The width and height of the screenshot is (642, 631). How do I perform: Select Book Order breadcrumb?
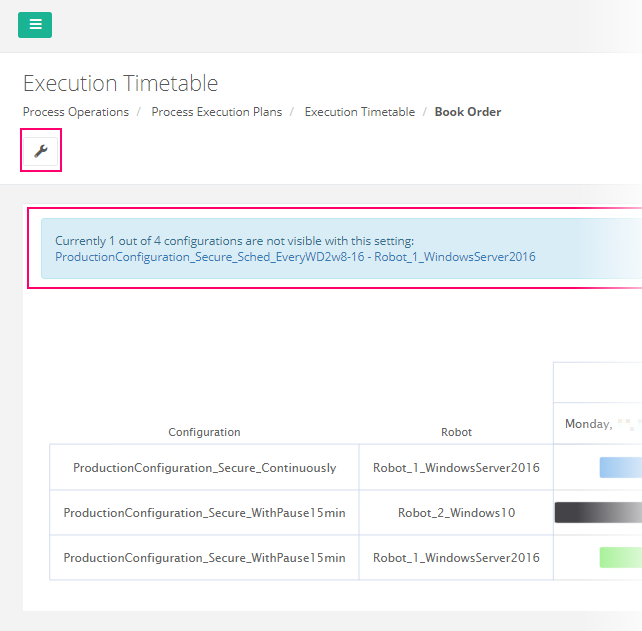coord(468,112)
